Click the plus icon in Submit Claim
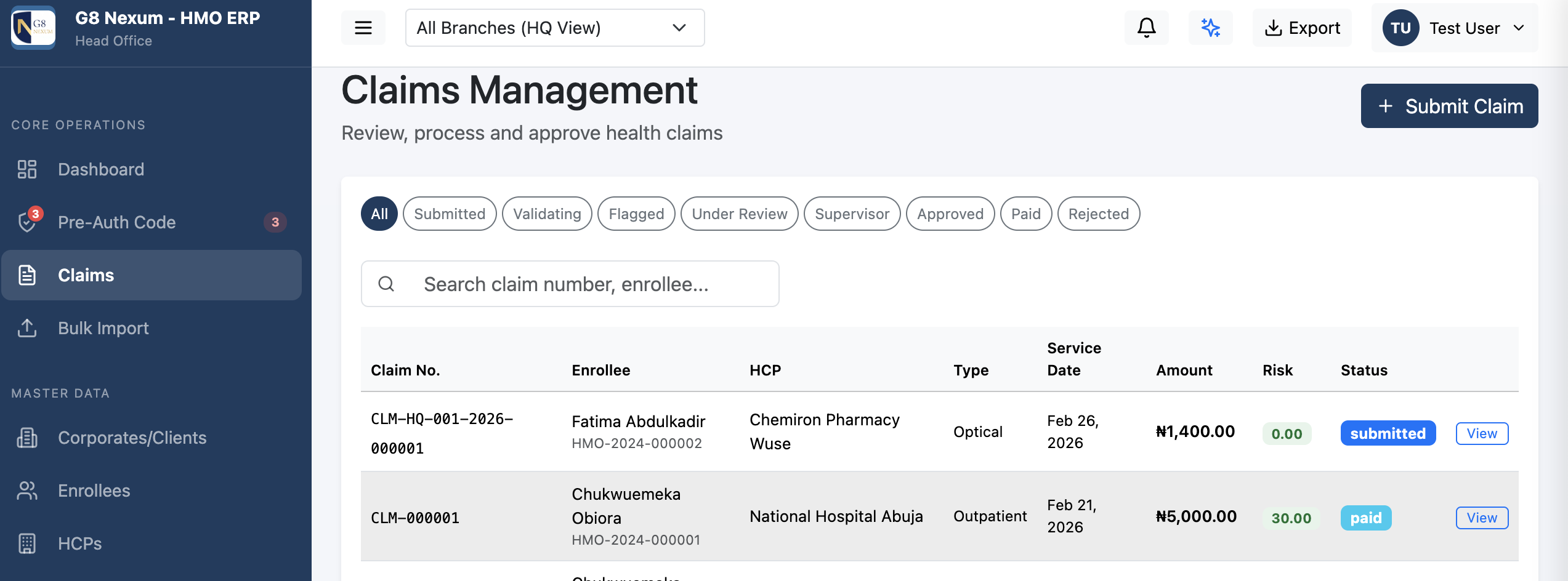This screenshot has width=1568, height=581. (x=1386, y=106)
